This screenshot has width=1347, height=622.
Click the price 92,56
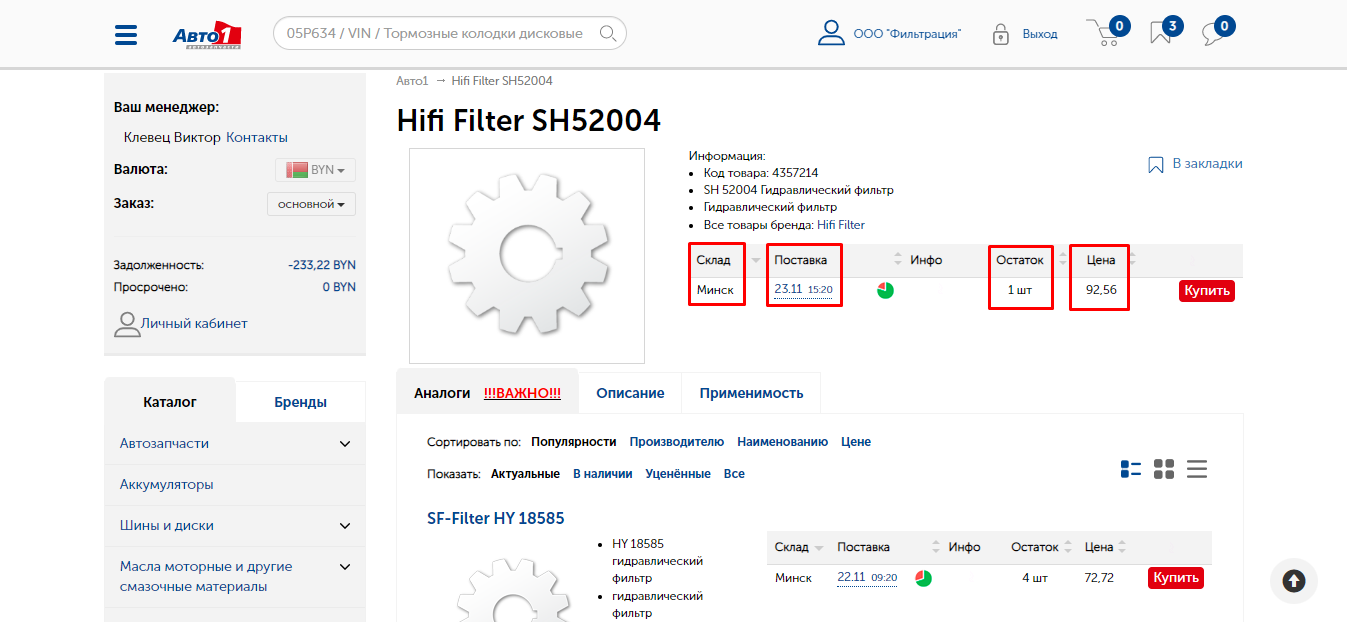tap(1101, 291)
